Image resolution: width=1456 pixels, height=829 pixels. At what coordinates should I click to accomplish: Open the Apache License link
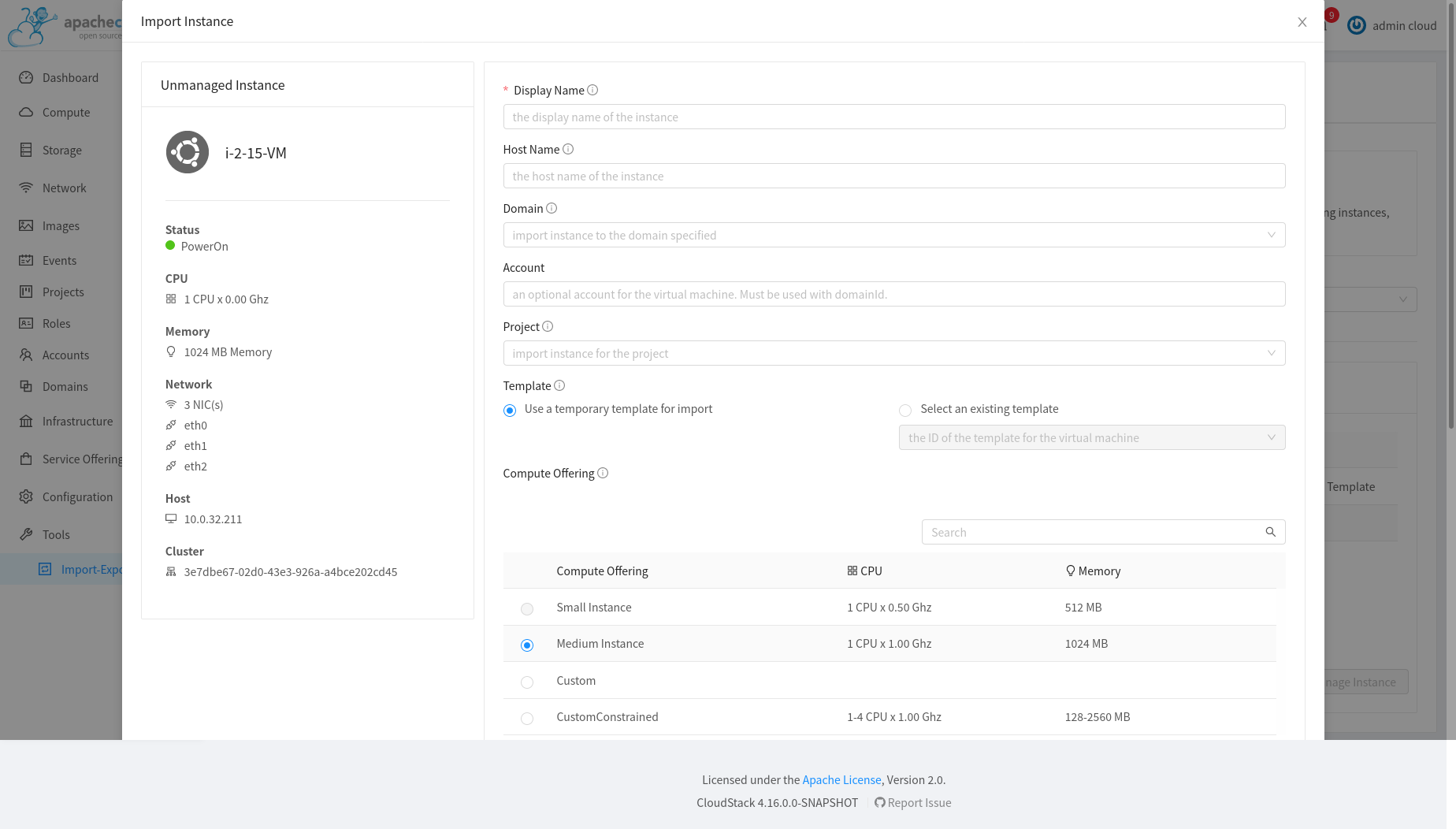point(841,779)
